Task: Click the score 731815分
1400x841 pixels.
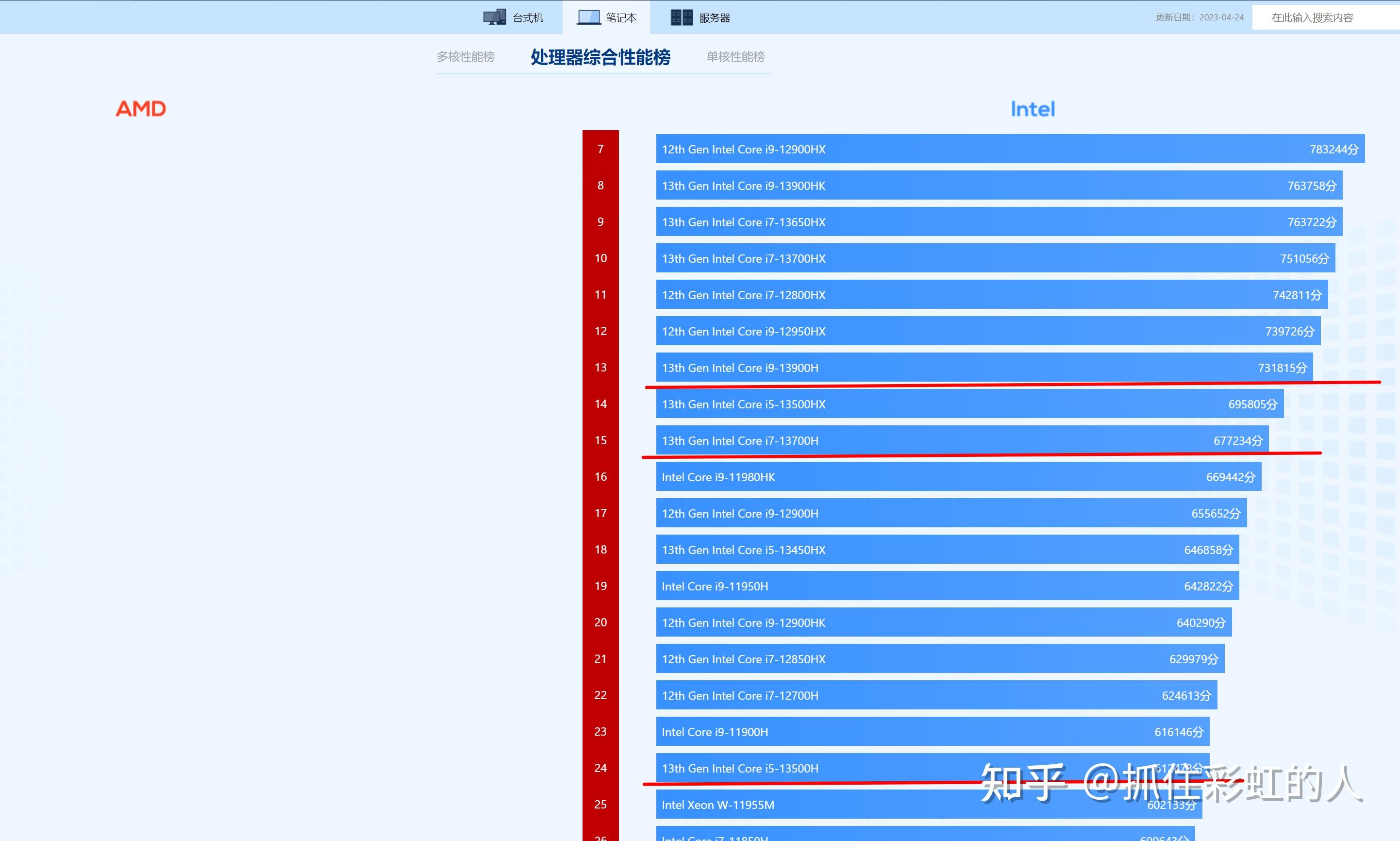Action: tap(1282, 368)
